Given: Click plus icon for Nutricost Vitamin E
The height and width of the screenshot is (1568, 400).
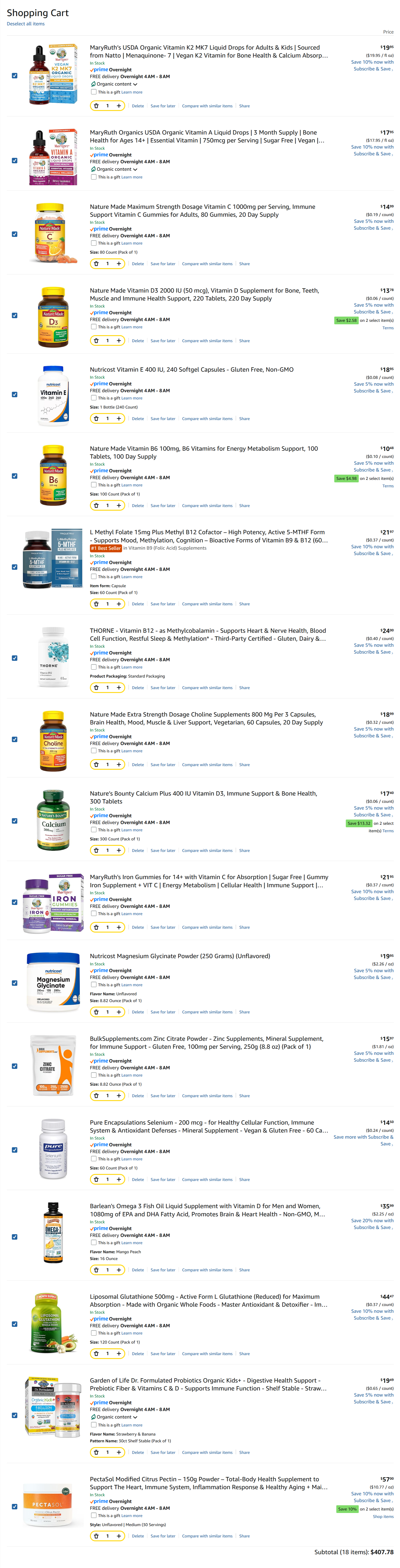Looking at the screenshot, I should pyautogui.click(x=119, y=418).
